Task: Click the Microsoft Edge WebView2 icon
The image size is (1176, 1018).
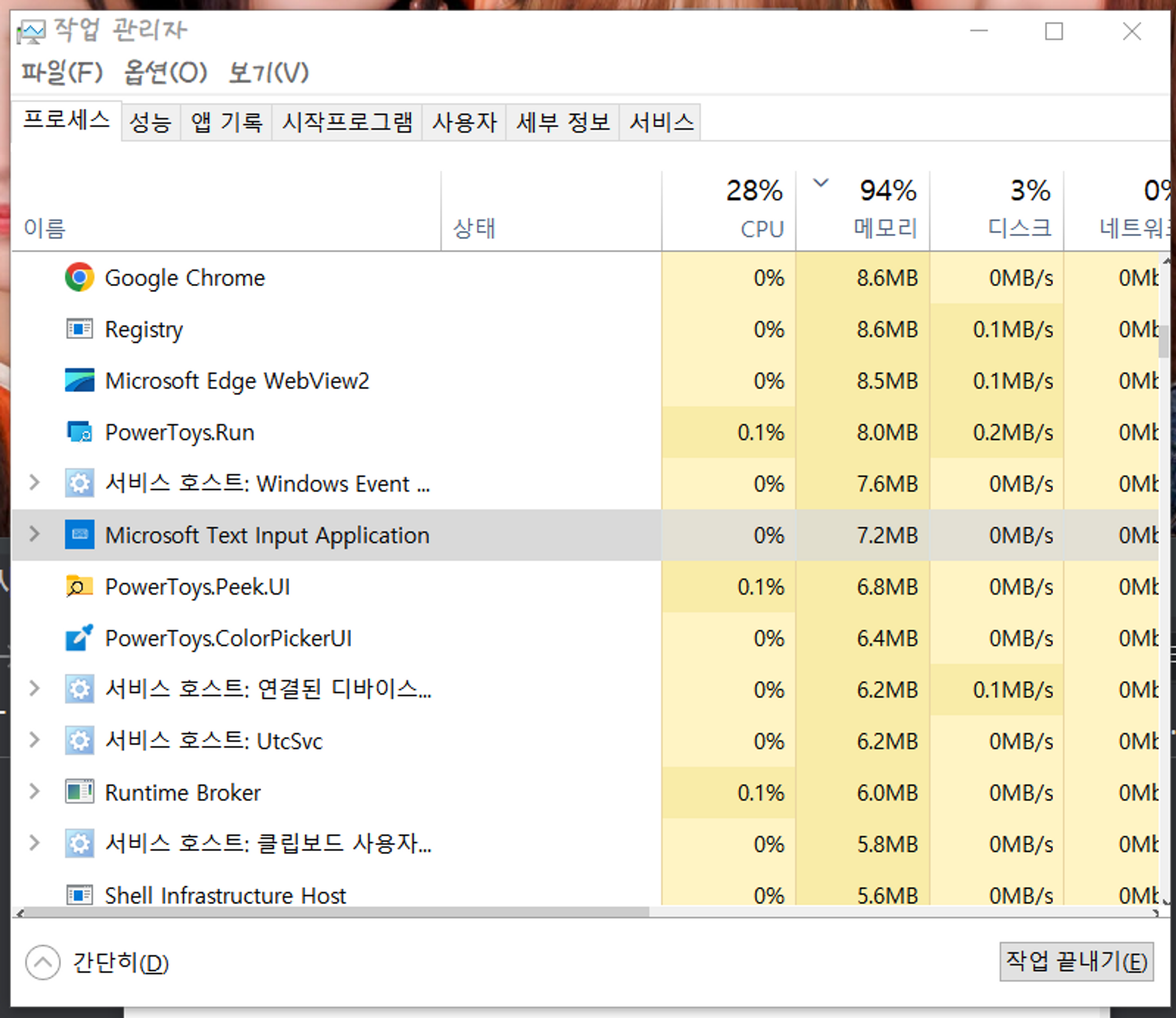Action: [78, 381]
